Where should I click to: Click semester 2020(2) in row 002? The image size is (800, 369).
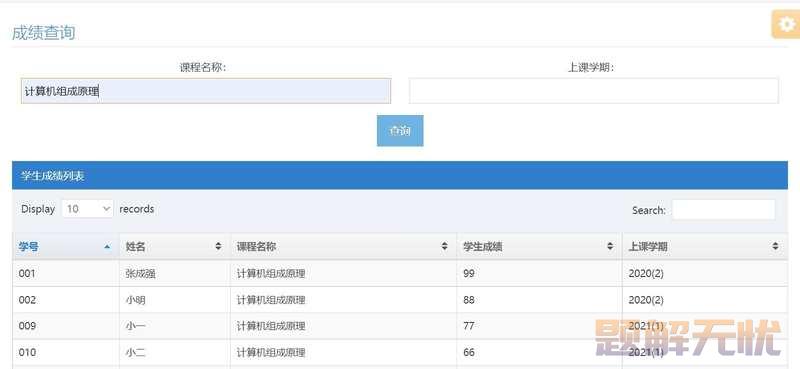coord(646,300)
